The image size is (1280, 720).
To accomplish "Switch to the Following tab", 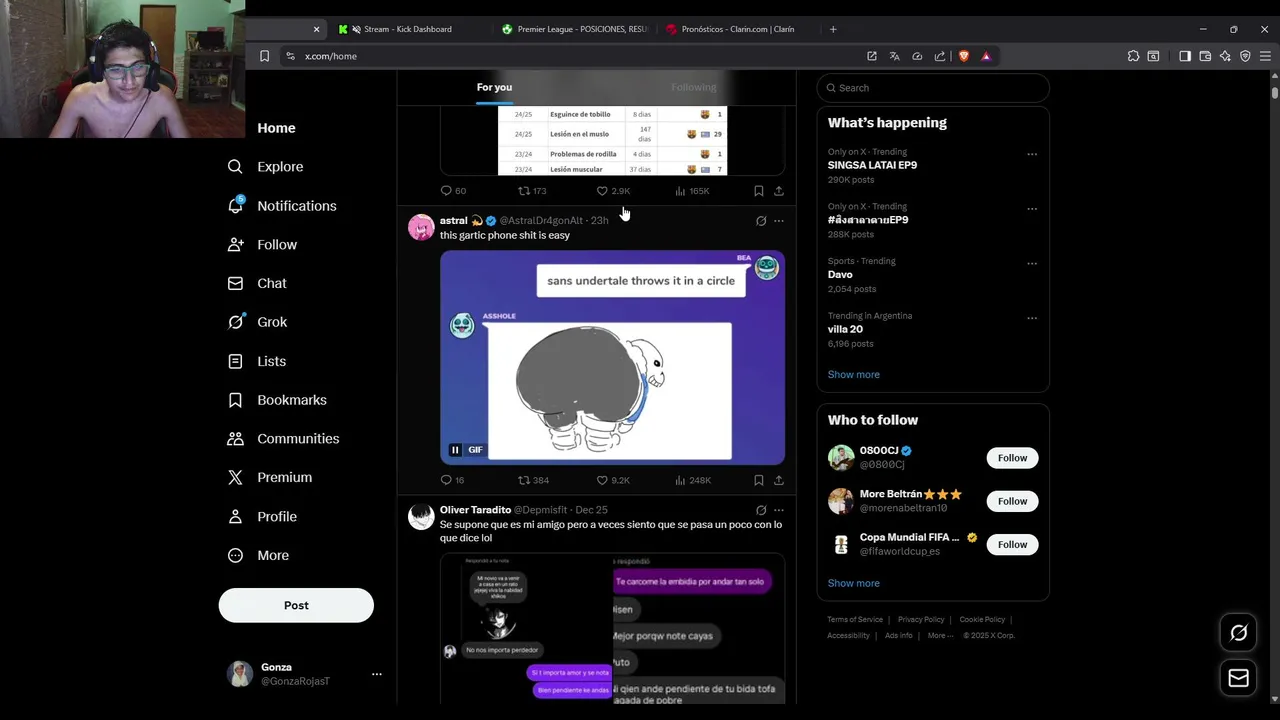I will 693,87.
